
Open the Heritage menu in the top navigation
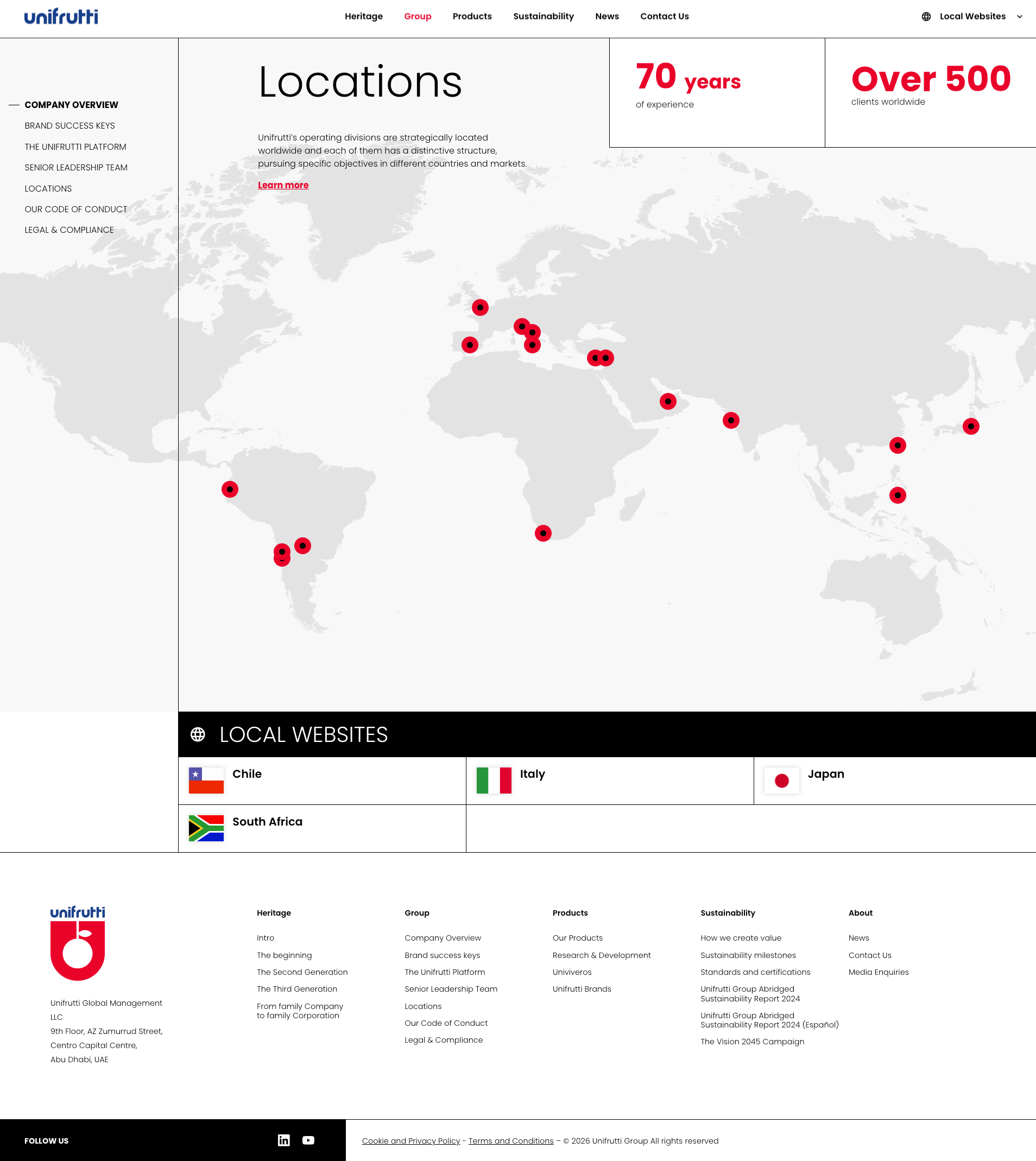[364, 16]
